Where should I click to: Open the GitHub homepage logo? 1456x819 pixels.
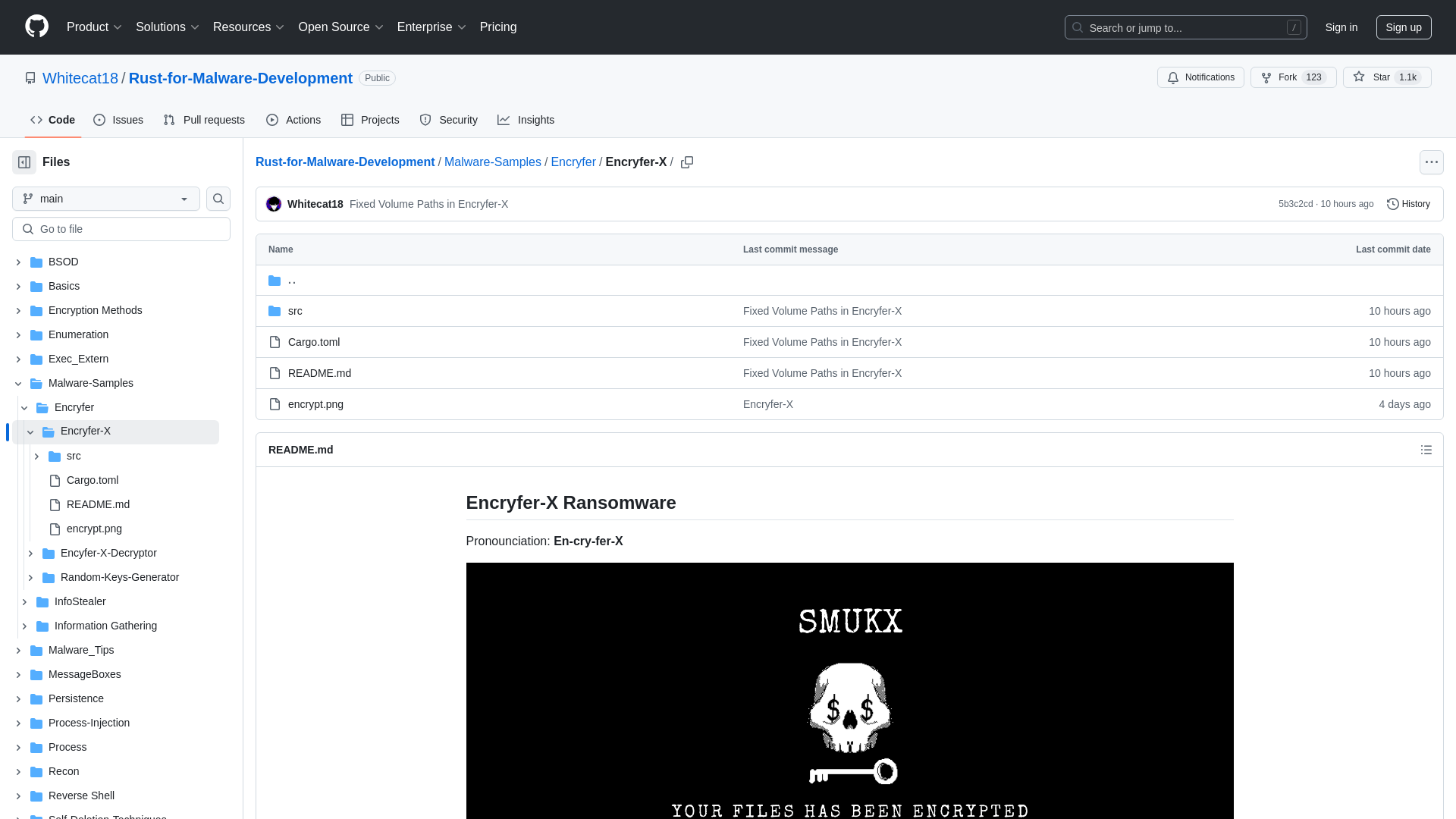36,27
